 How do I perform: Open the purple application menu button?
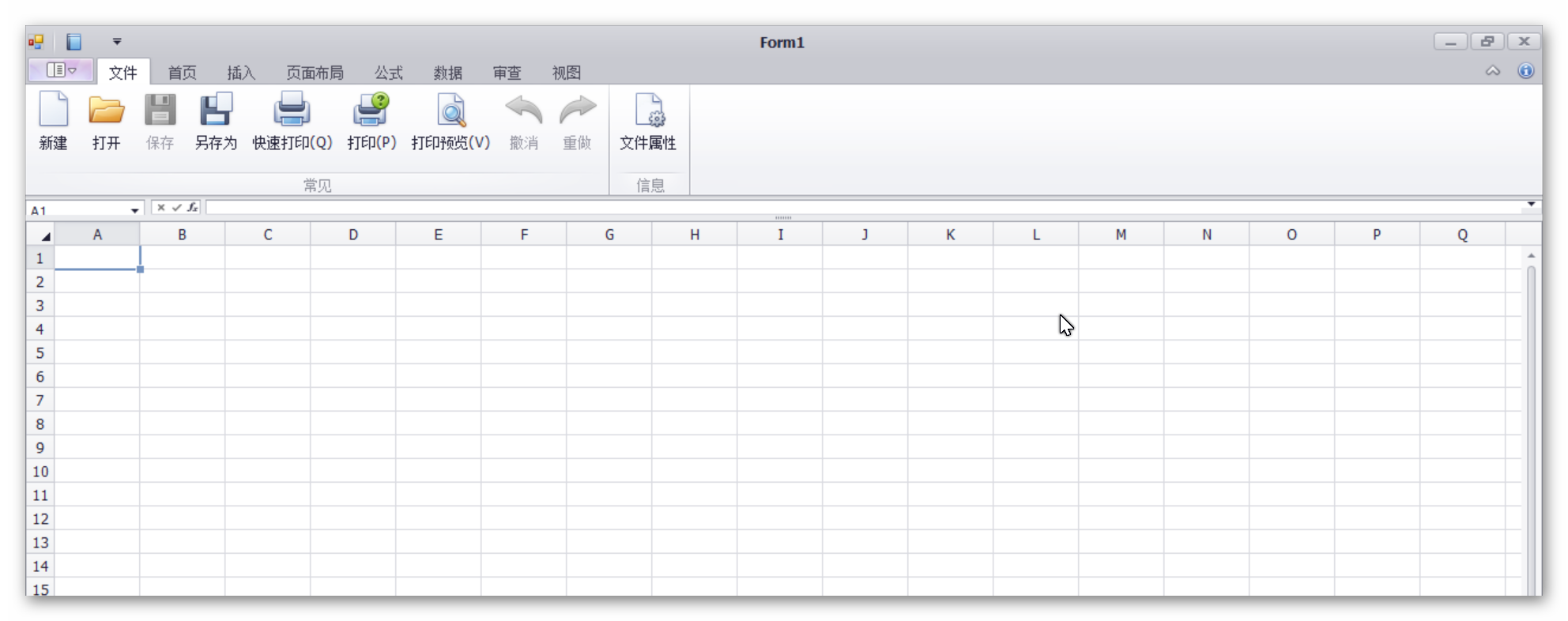pos(61,70)
